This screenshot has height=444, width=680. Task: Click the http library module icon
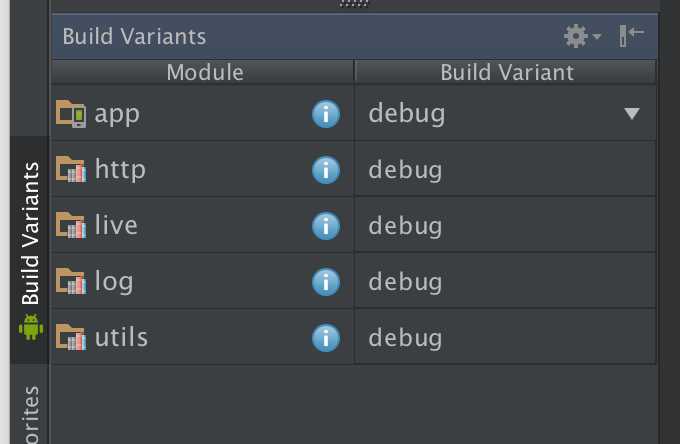(x=71, y=169)
